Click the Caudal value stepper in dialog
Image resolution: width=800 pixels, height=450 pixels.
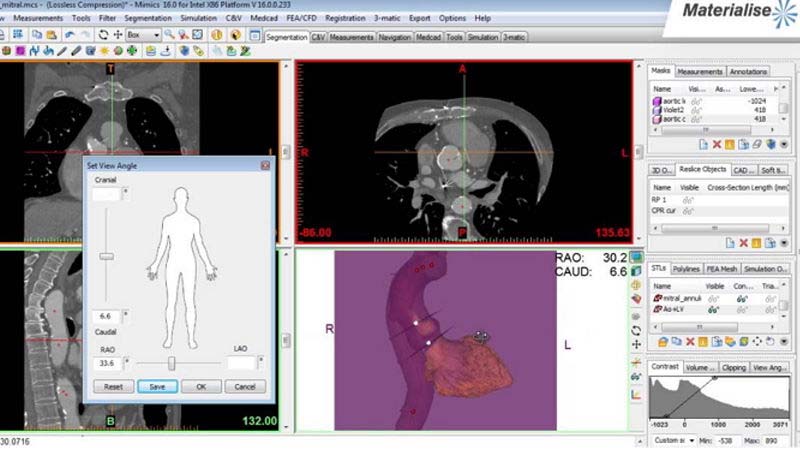126,316
